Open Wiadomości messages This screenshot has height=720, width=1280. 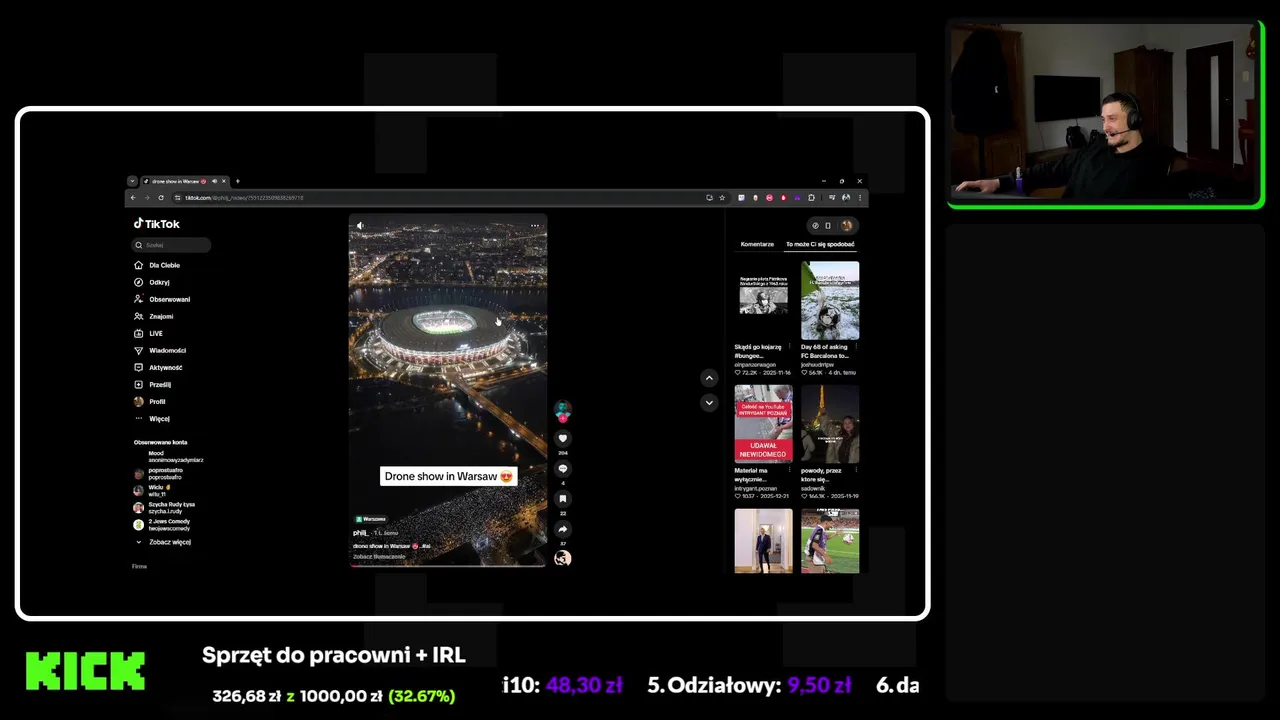160,350
